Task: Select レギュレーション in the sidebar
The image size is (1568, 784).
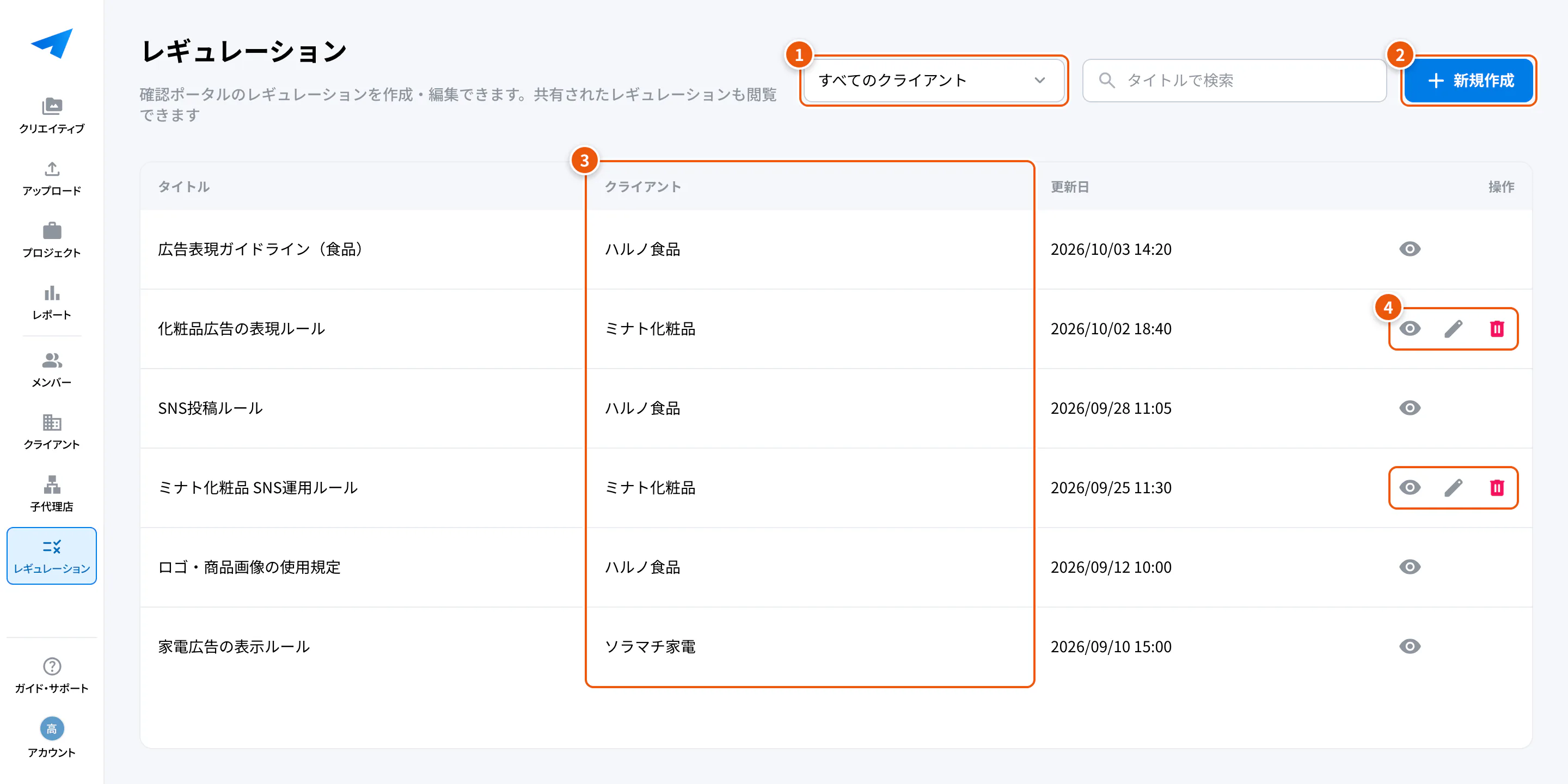Action: (x=52, y=556)
